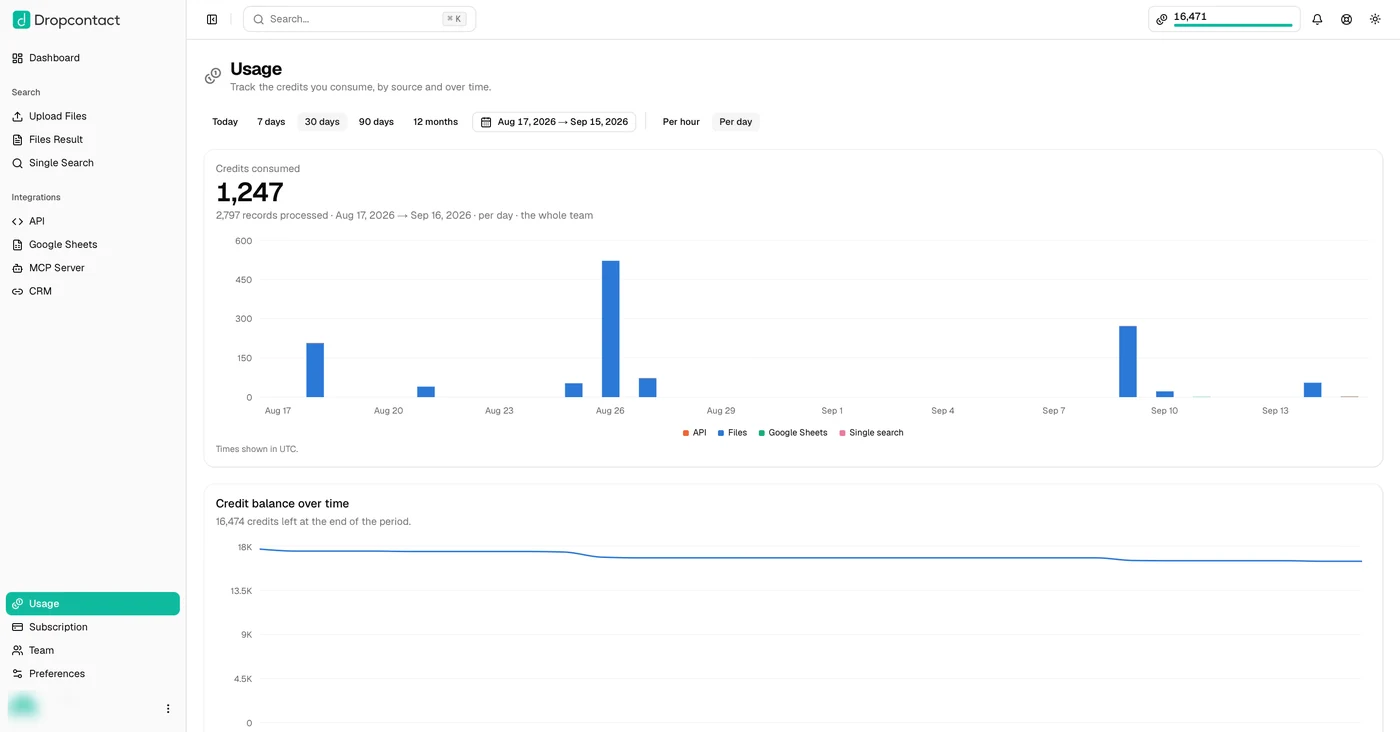1400x732 pixels.
Task: Click the search input field
Action: [359, 19]
